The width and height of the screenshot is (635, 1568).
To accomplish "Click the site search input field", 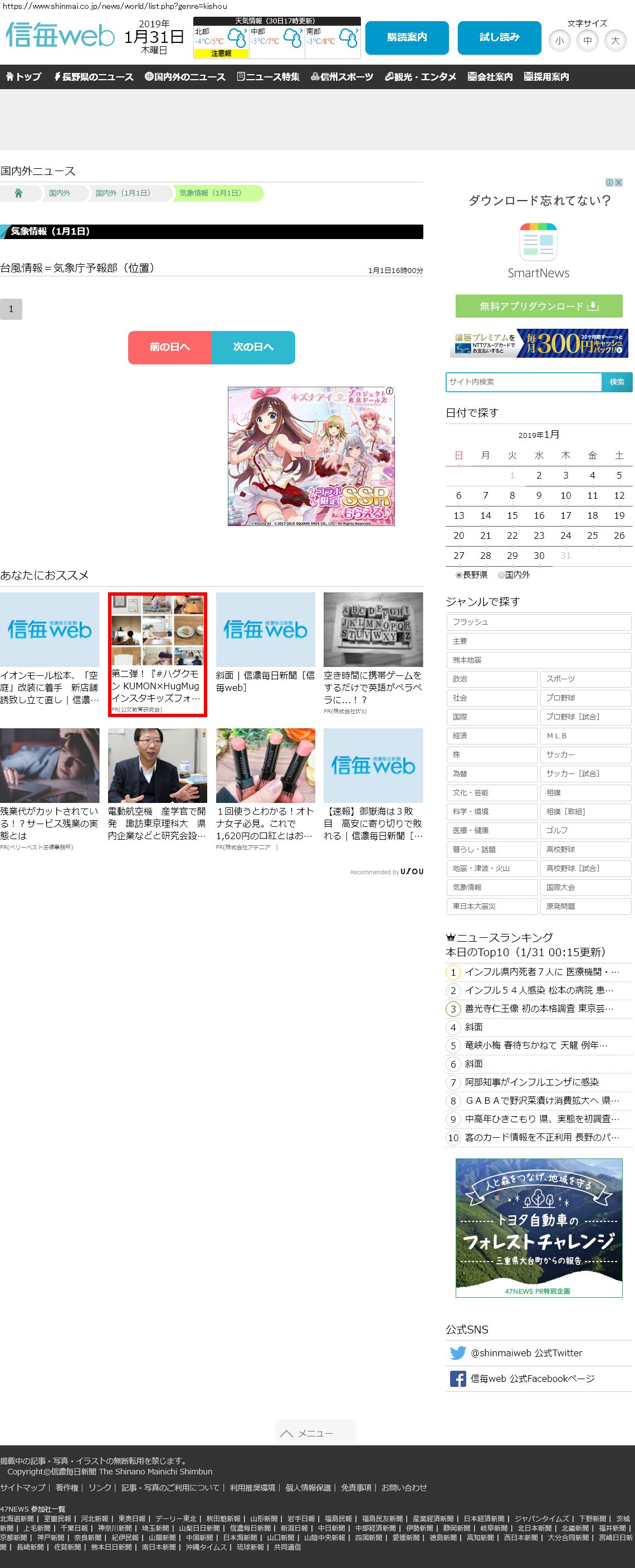I will pos(523,382).
